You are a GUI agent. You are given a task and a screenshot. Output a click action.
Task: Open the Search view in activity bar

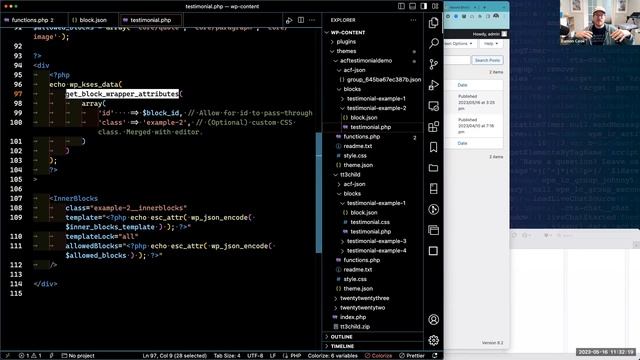coord(433,43)
